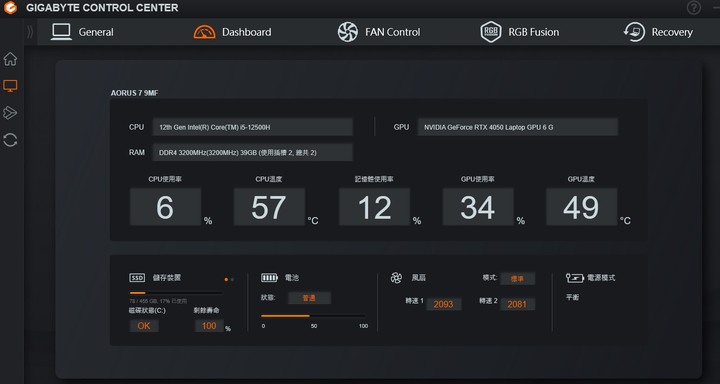This screenshot has width=720, height=384.
Task: Click the power mode text 平衡
Action: [573, 298]
